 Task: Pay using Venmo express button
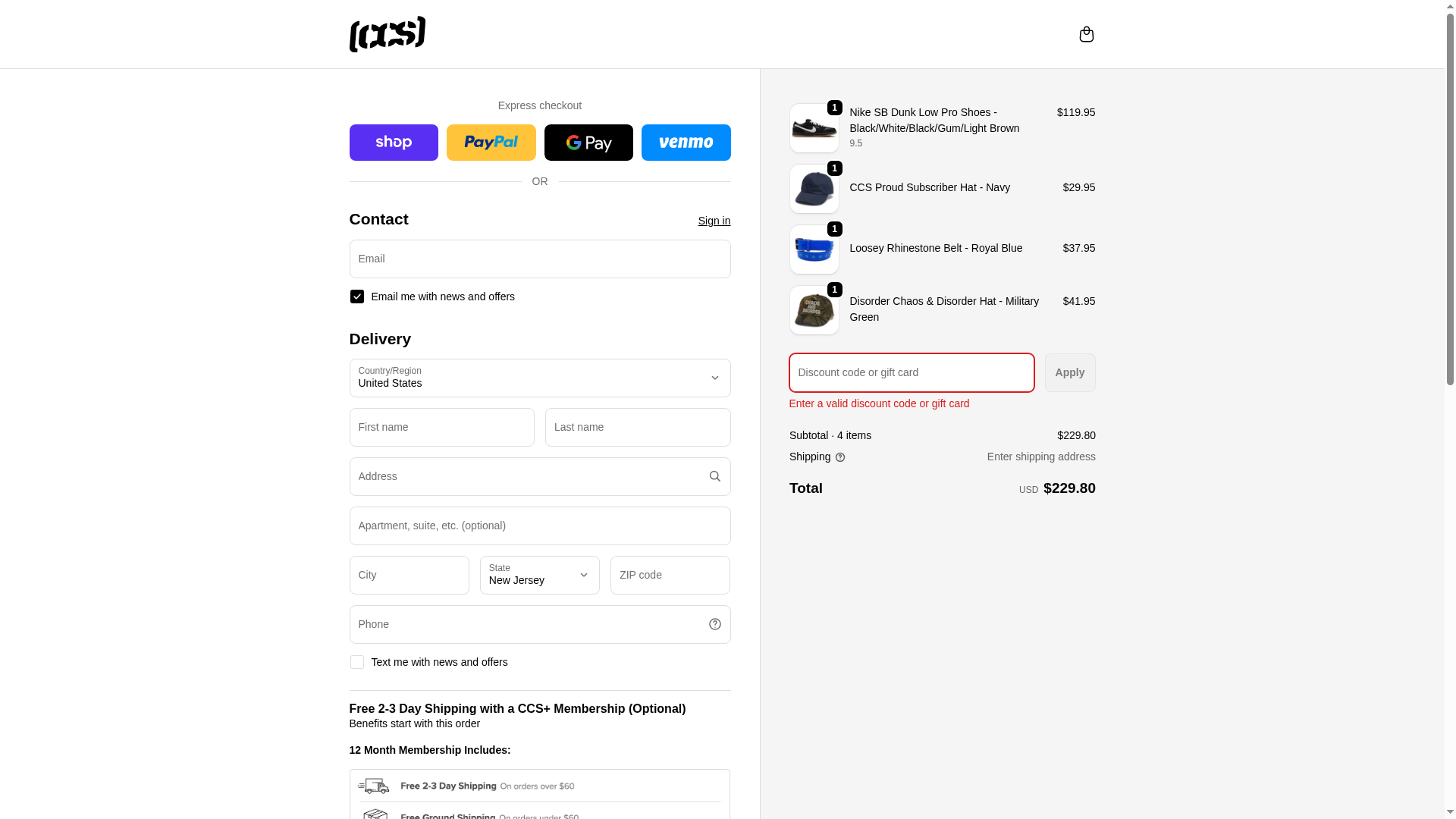(686, 143)
